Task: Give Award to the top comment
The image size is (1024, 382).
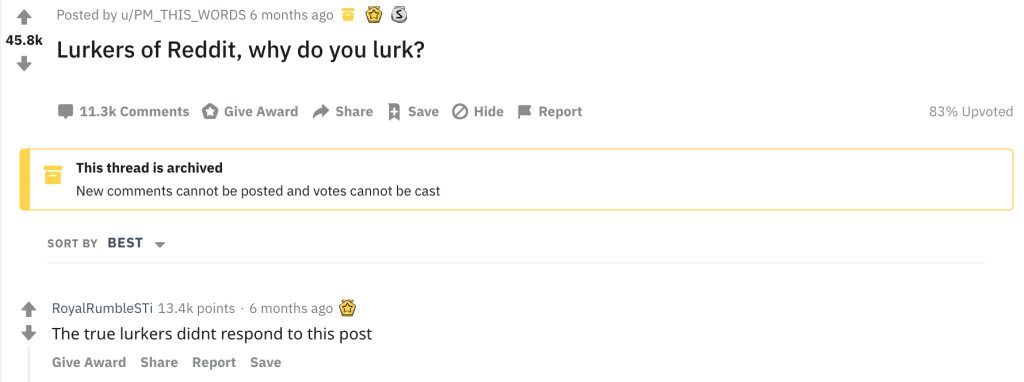Action: (x=89, y=362)
